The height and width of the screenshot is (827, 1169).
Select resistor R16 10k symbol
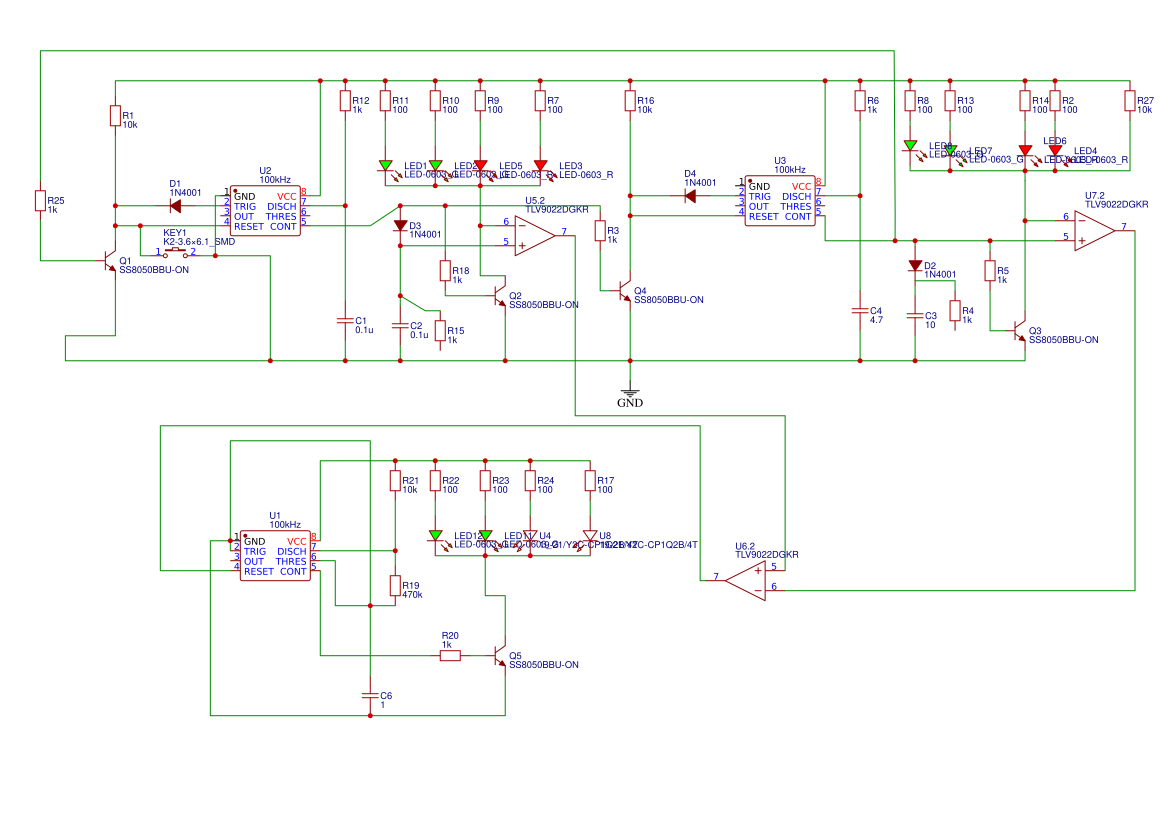point(630,101)
